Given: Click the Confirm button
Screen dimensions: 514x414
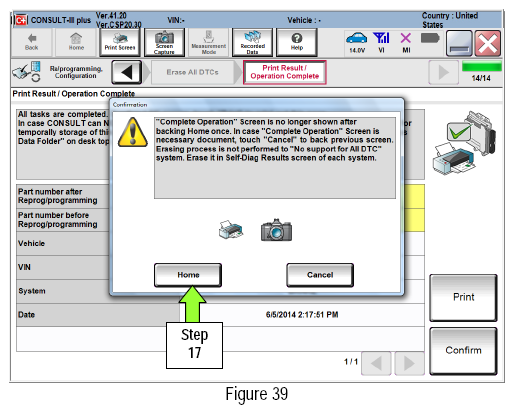Looking at the screenshot, I should tap(463, 351).
